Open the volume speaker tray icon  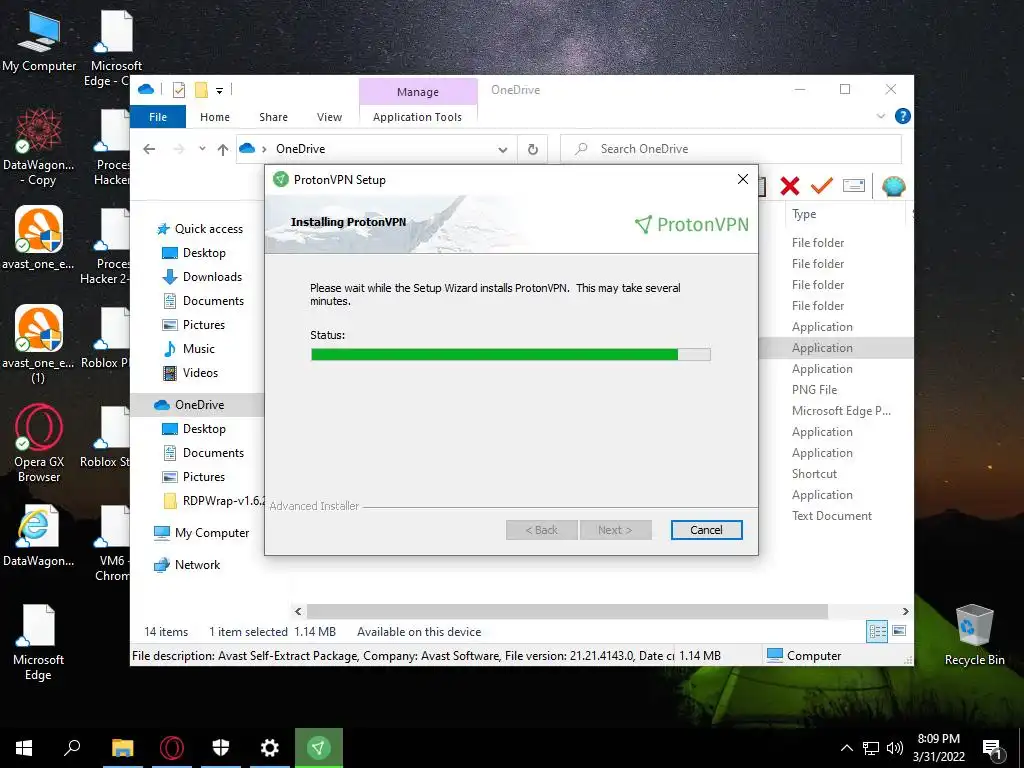point(895,748)
